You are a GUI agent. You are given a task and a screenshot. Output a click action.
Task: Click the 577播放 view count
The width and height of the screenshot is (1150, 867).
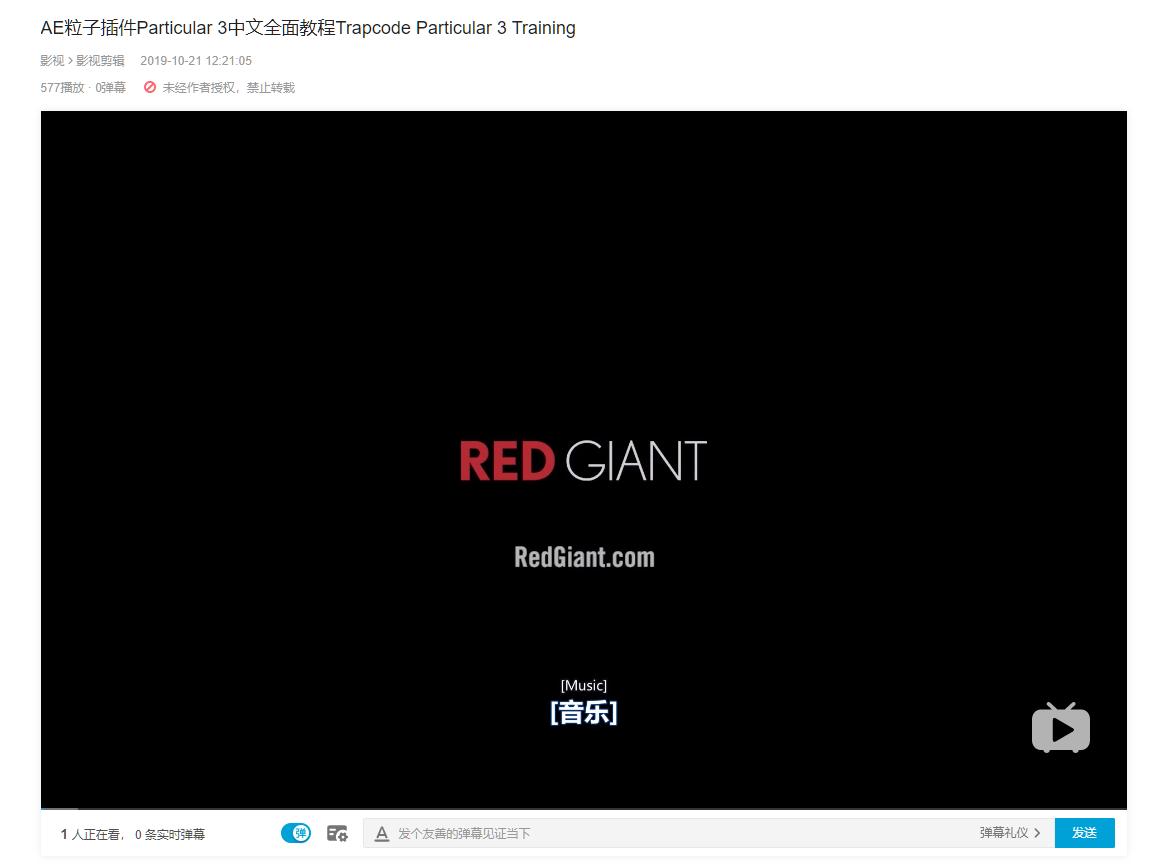pyautogui.click(x=62, y=88)
